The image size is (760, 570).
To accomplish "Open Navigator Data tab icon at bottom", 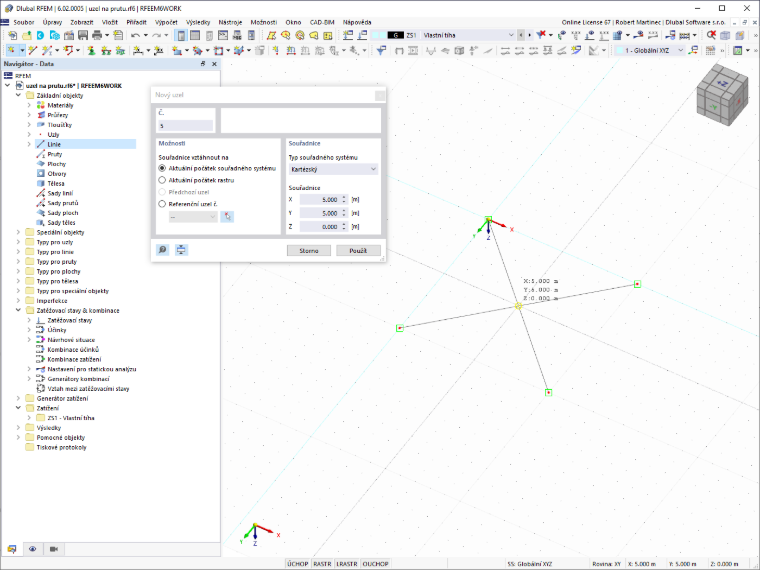I will click(x=12, y=549).
